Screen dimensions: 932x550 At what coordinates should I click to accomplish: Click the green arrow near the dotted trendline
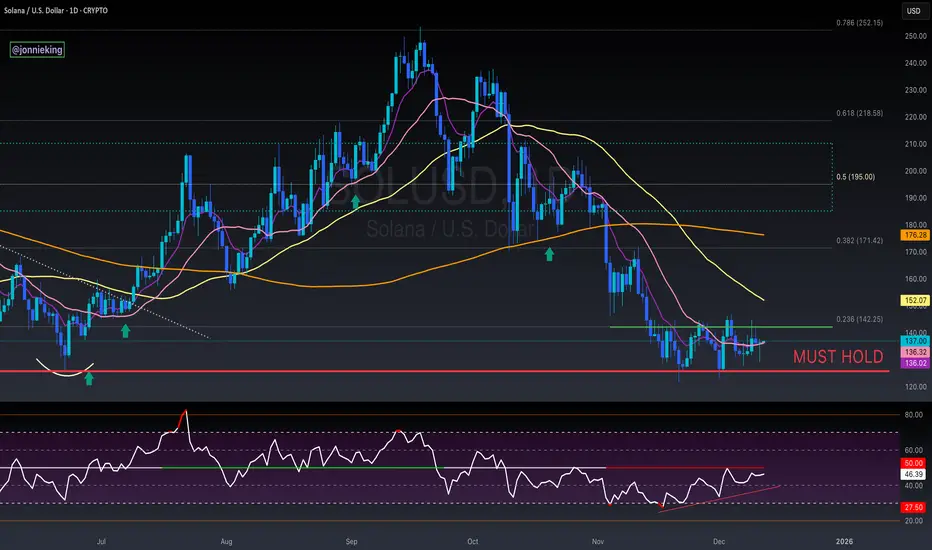click(125, 329)
